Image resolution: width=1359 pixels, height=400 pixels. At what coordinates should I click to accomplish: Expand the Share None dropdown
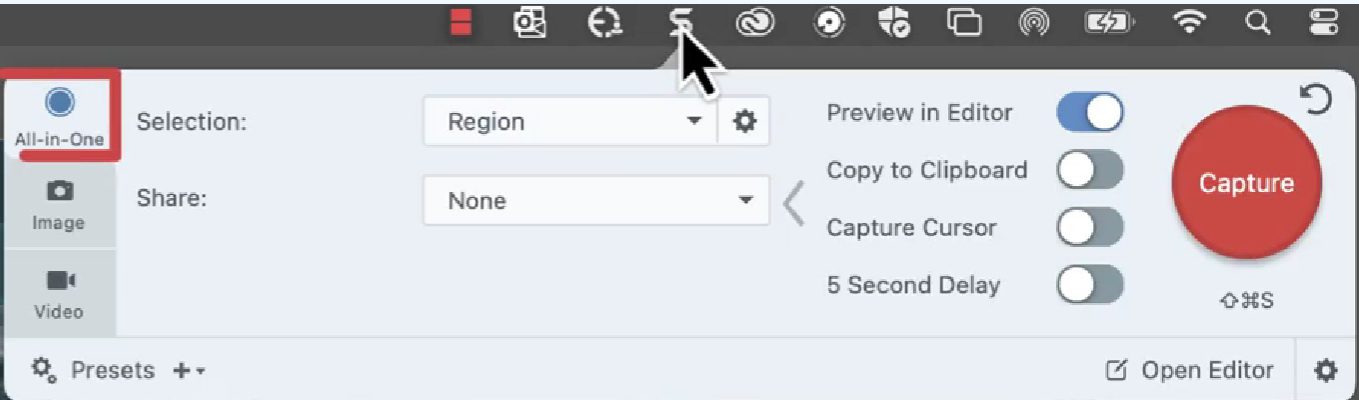pos(596,201)
